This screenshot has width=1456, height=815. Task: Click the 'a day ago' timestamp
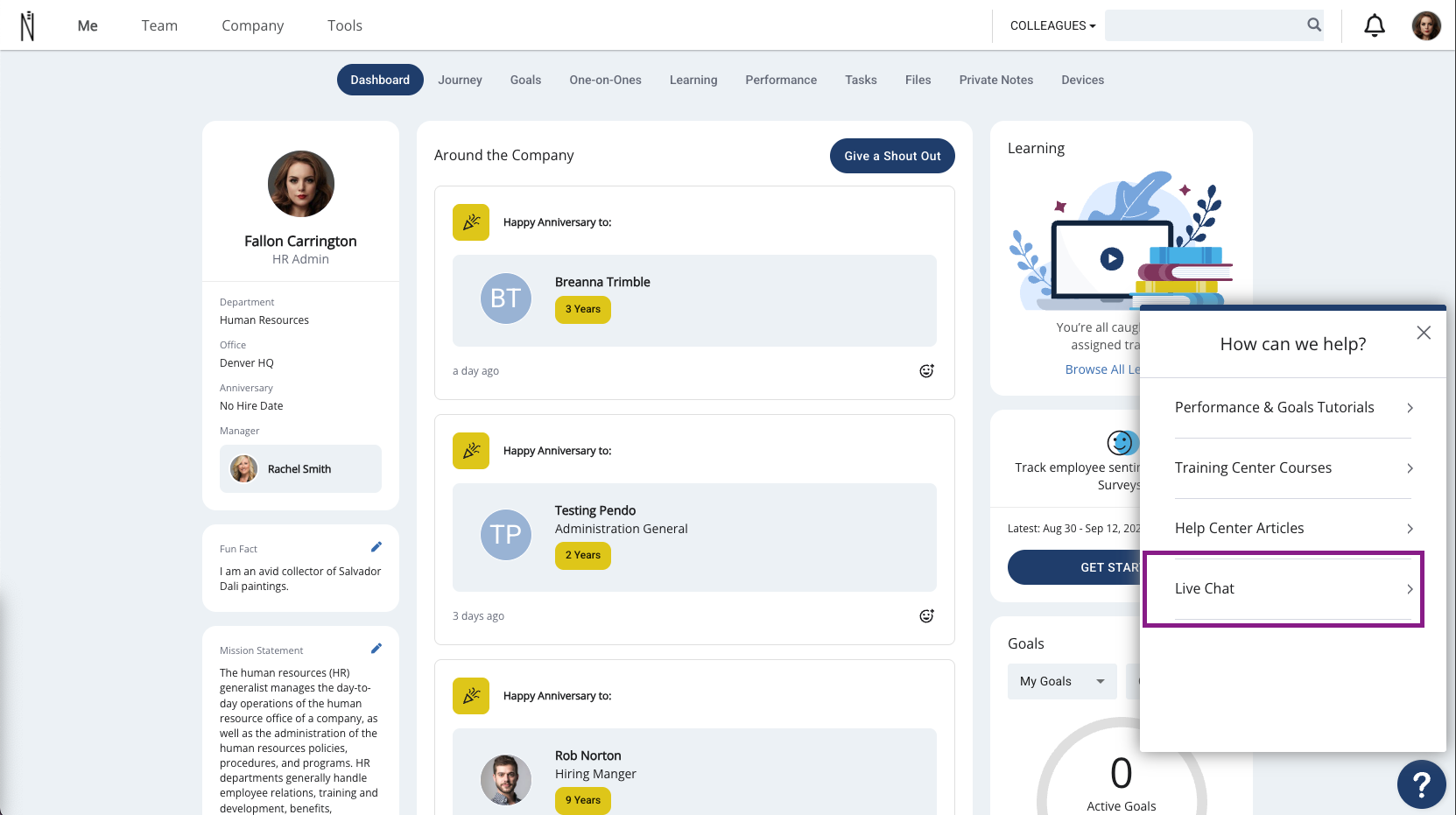(x=475, y=371)
